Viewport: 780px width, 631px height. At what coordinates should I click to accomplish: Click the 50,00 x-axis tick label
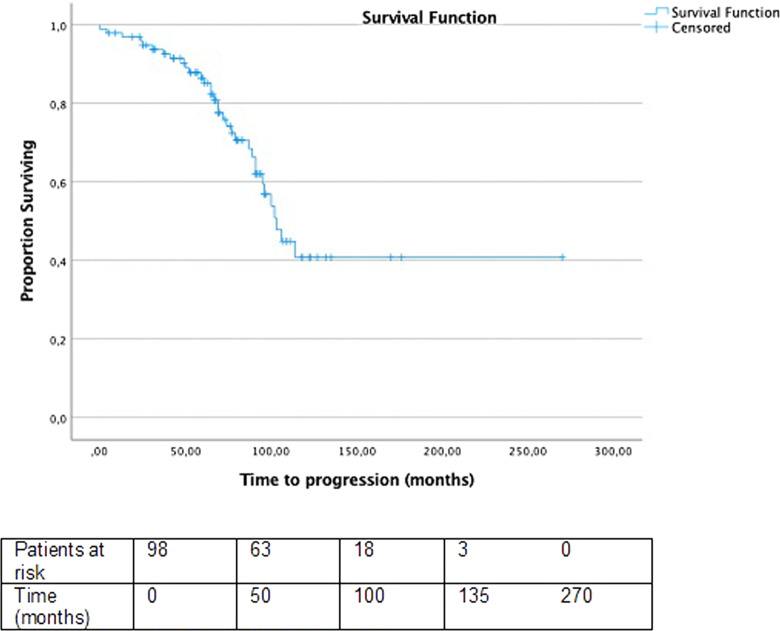coord(184,451)
